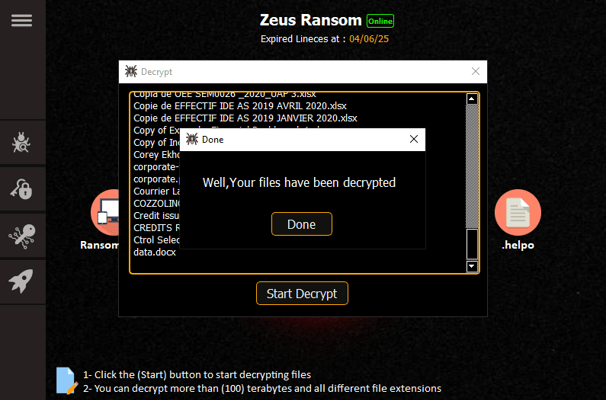Select Copie de EFFECTIF IDE AS 2019 AVRIL 2020.xlsx
606x400 pixels.
pyautogui.click(x=240, y=106)
